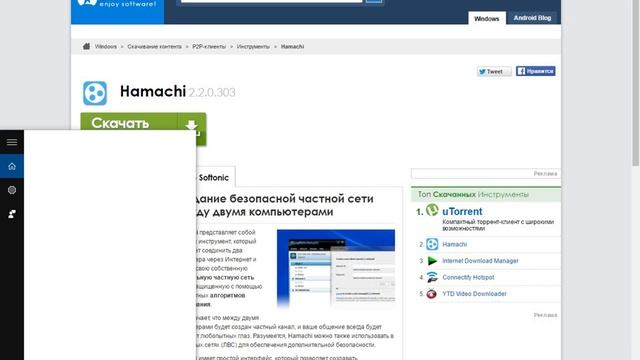This screenshot has height=360, width=640.
Task: Select the Home icon in sidebar
Action: (12, 166)
